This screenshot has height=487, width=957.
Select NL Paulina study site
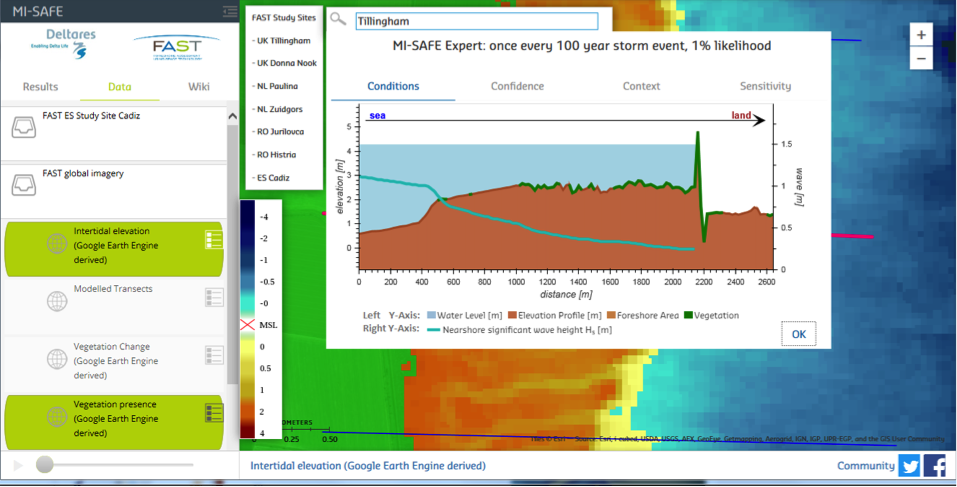pyautogui.click(x=275, y=86)
